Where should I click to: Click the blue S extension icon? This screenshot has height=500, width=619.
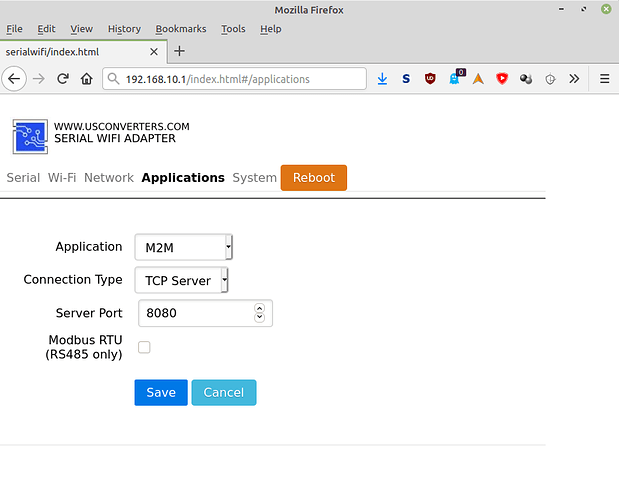406,79
